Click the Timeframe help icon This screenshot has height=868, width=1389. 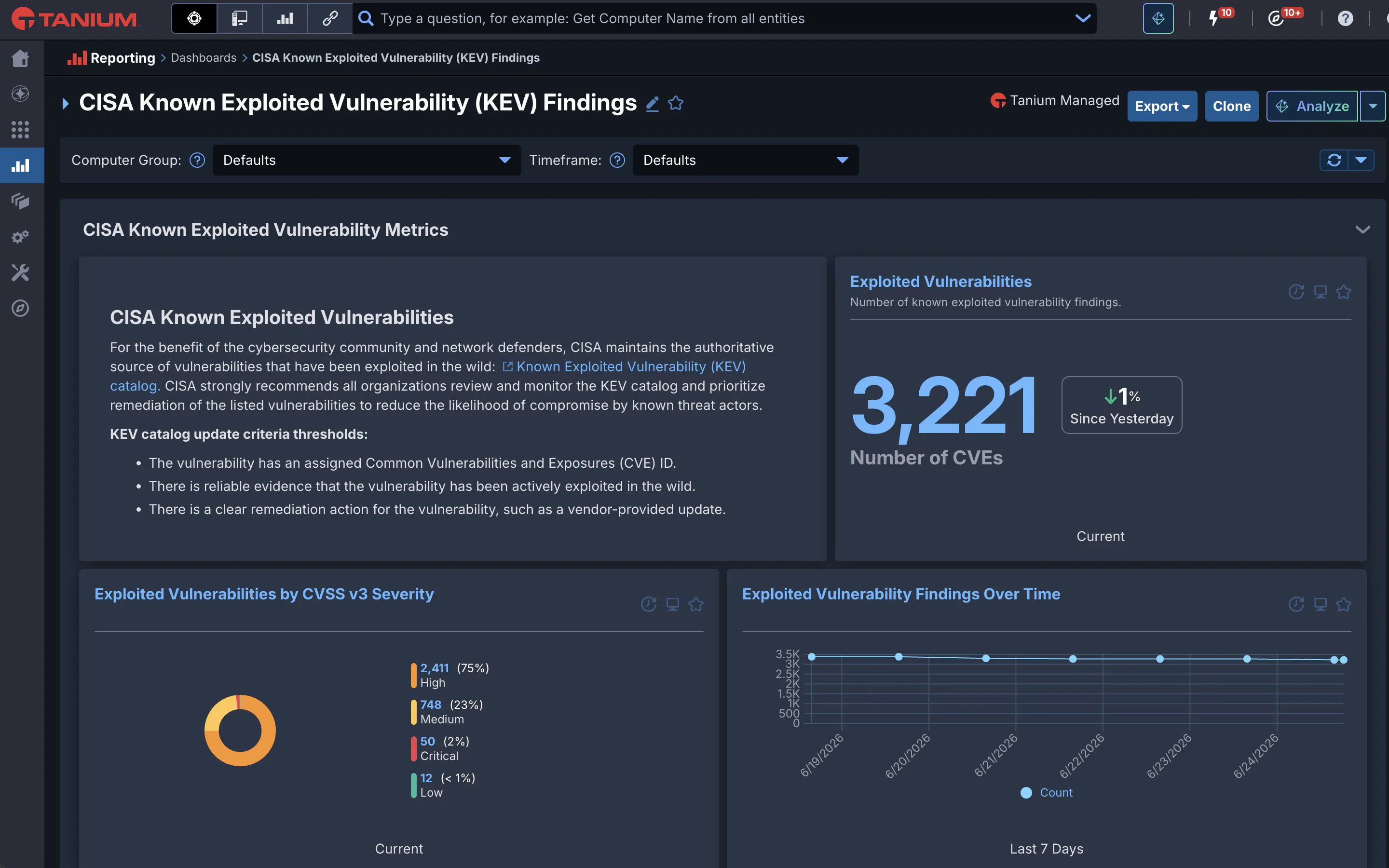click(617, 160)
